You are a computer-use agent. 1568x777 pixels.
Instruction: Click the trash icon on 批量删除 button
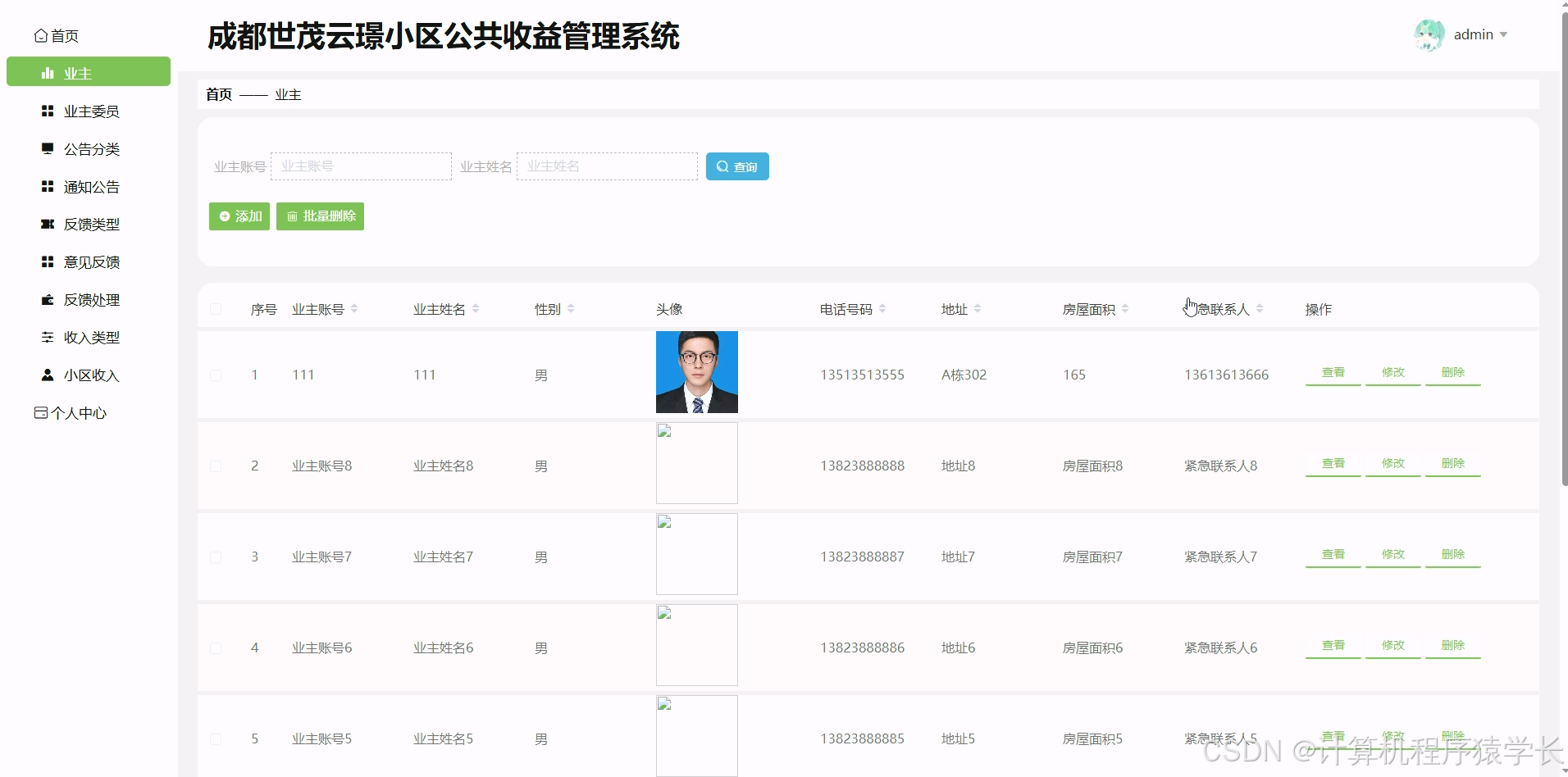pyautogui.click(x=294, y=216)
